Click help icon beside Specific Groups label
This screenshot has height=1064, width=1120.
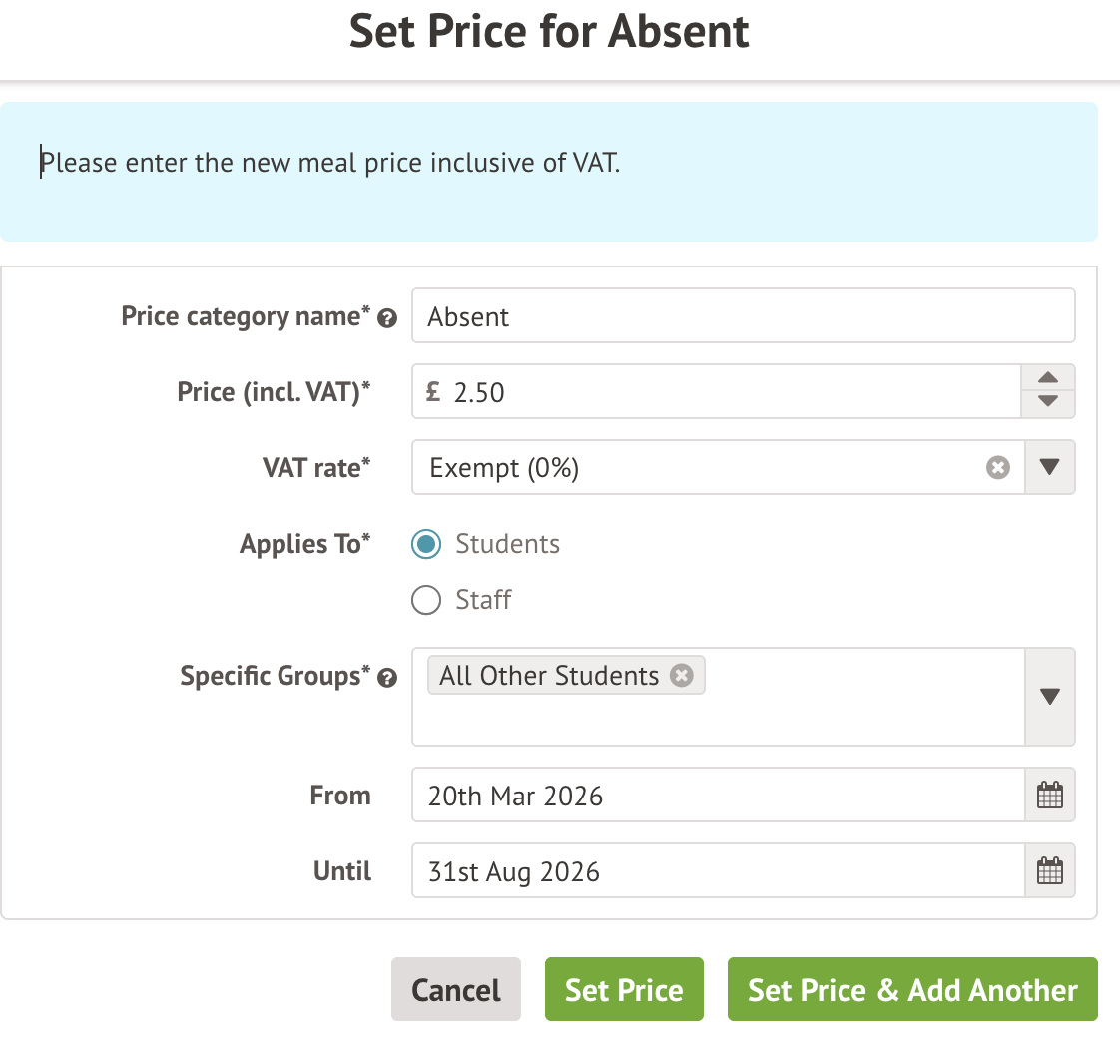click(388, 679)
